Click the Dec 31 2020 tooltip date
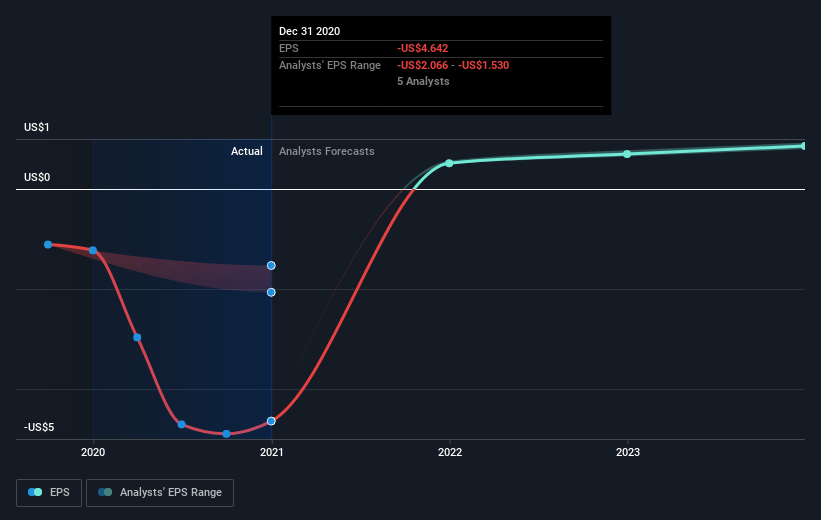 (x=309, y=31)
